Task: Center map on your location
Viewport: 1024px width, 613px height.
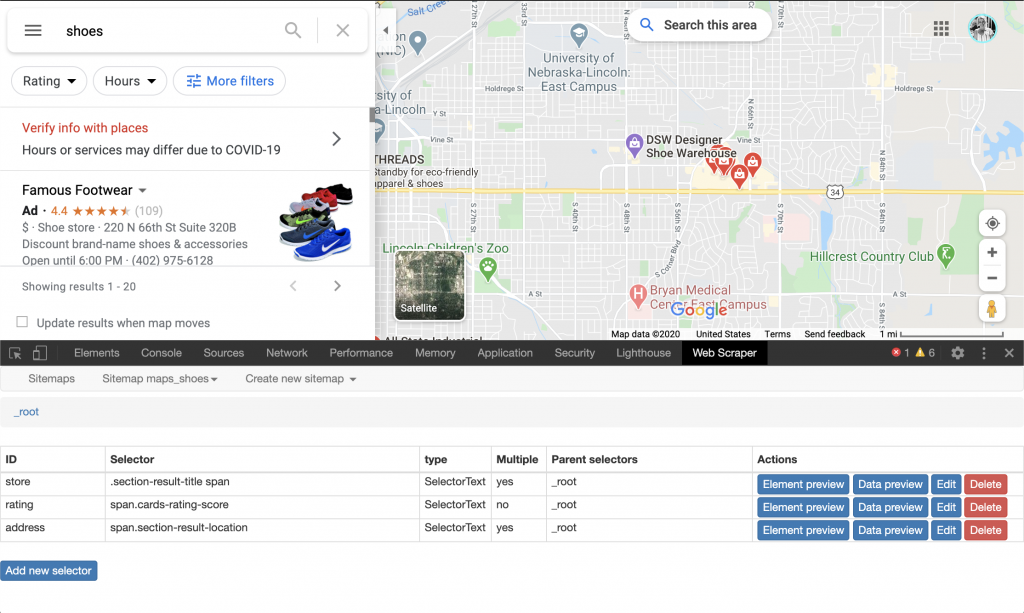Action: tap(991, 223)
